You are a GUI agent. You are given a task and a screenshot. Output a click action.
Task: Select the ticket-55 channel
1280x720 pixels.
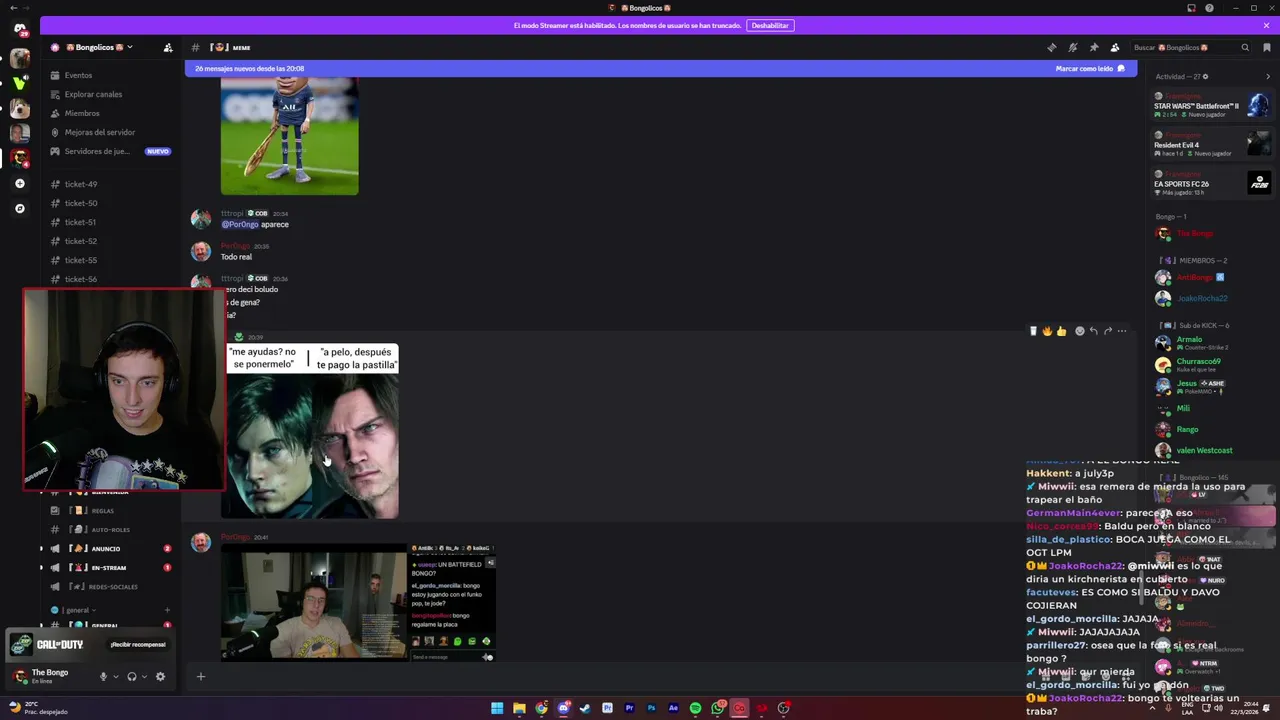(110, 260)
